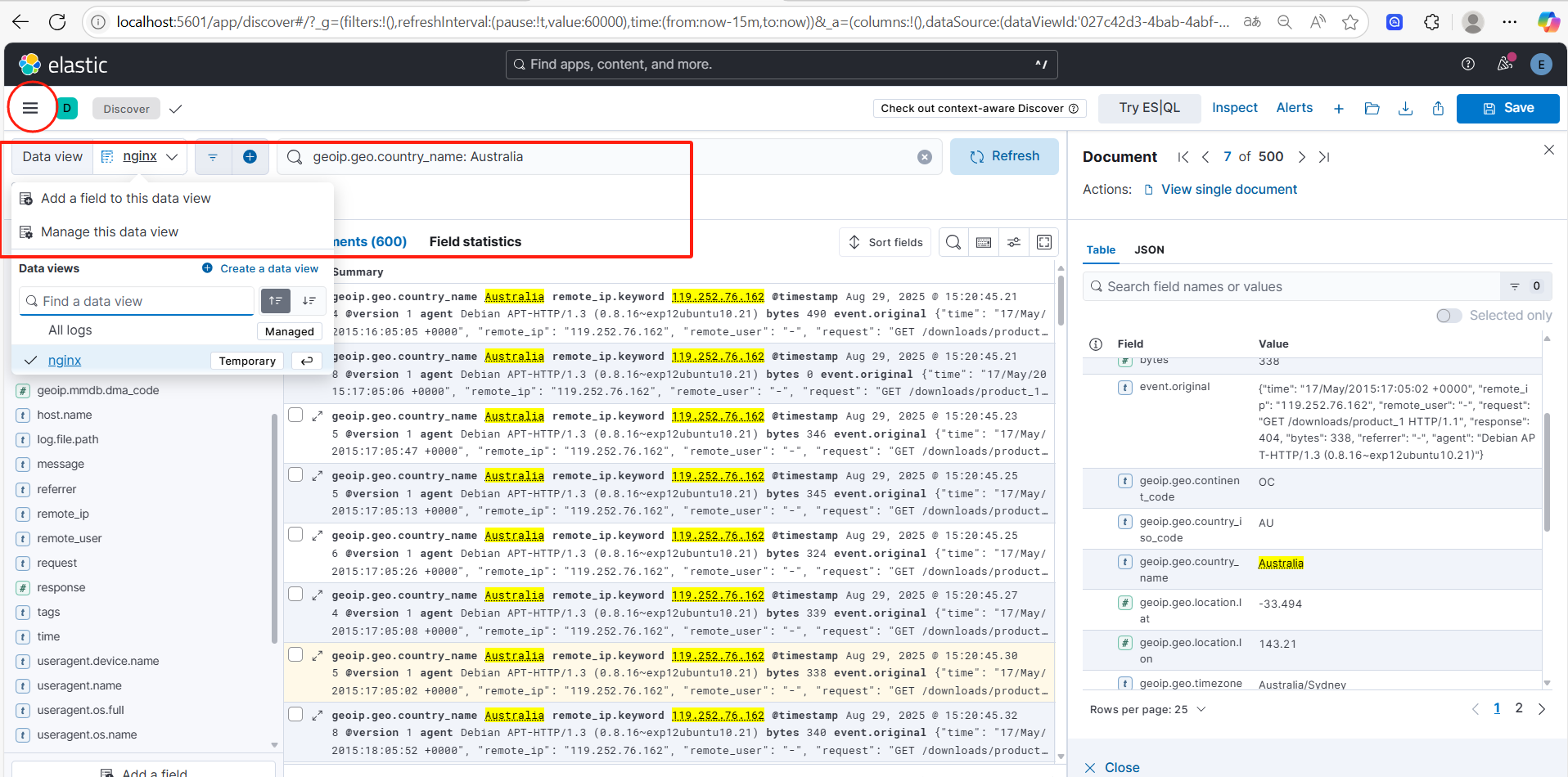Open the user avatar E menu
This screenshot has width=1568, height=777.
click(1541, 65)
